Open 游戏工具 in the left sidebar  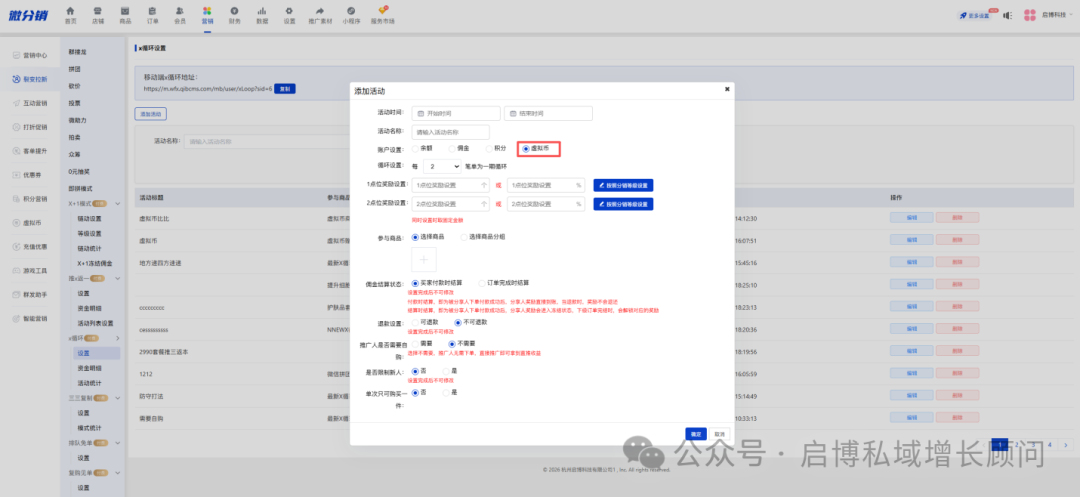coord(30,271)
